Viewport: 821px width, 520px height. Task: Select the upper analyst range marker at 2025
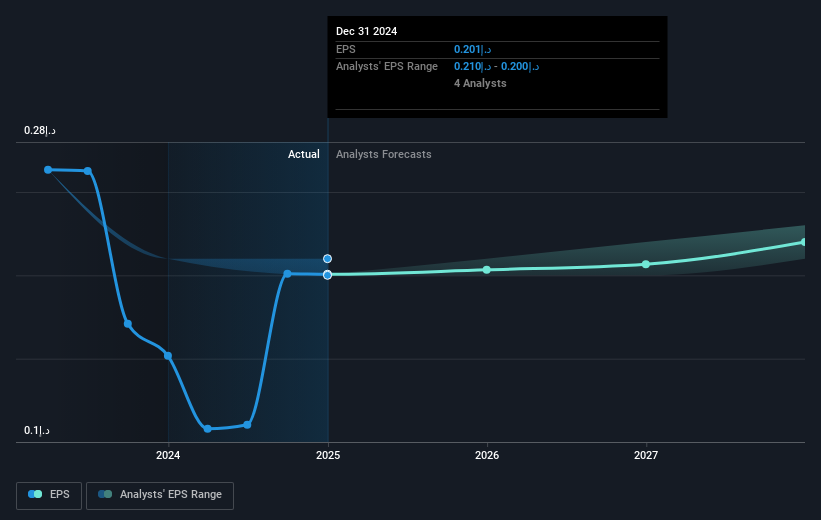point(327,259)
